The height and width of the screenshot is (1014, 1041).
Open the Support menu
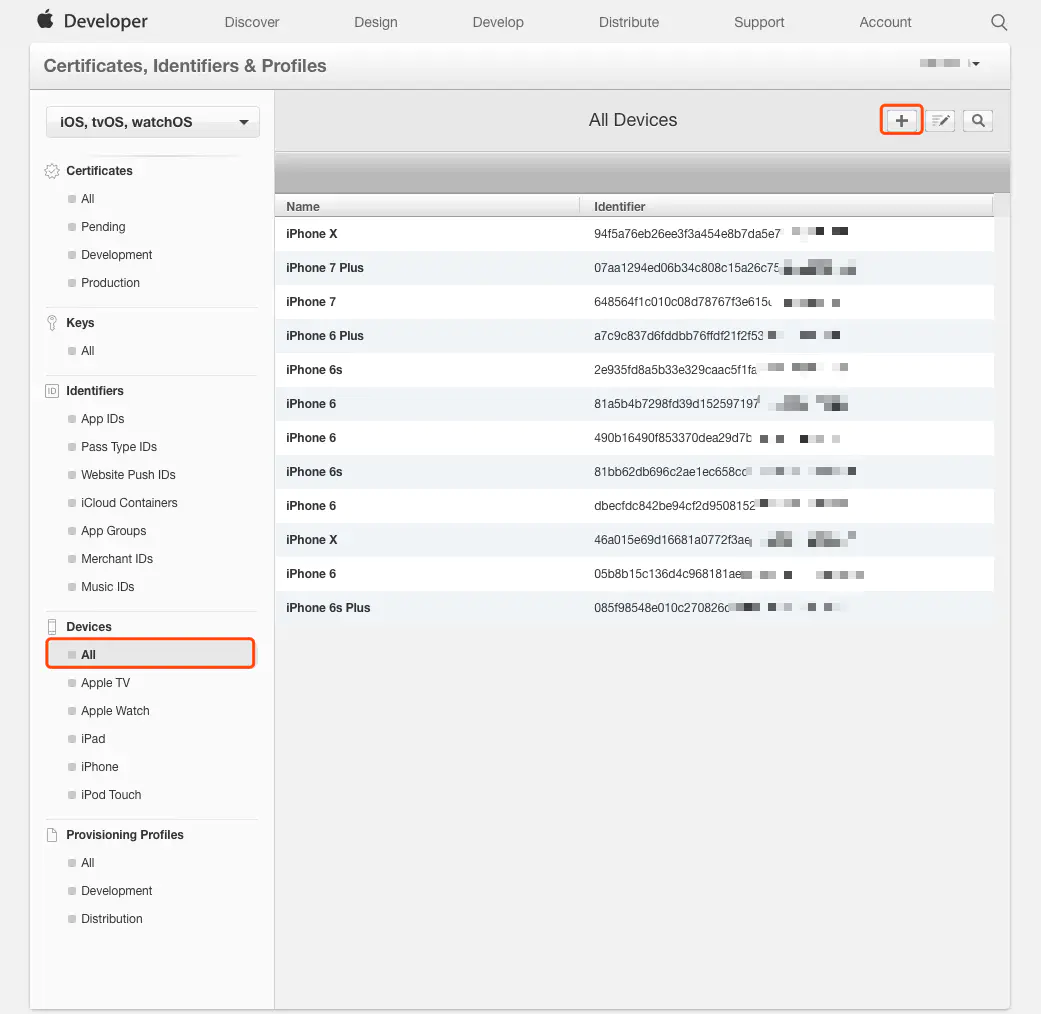coord(759,22)
